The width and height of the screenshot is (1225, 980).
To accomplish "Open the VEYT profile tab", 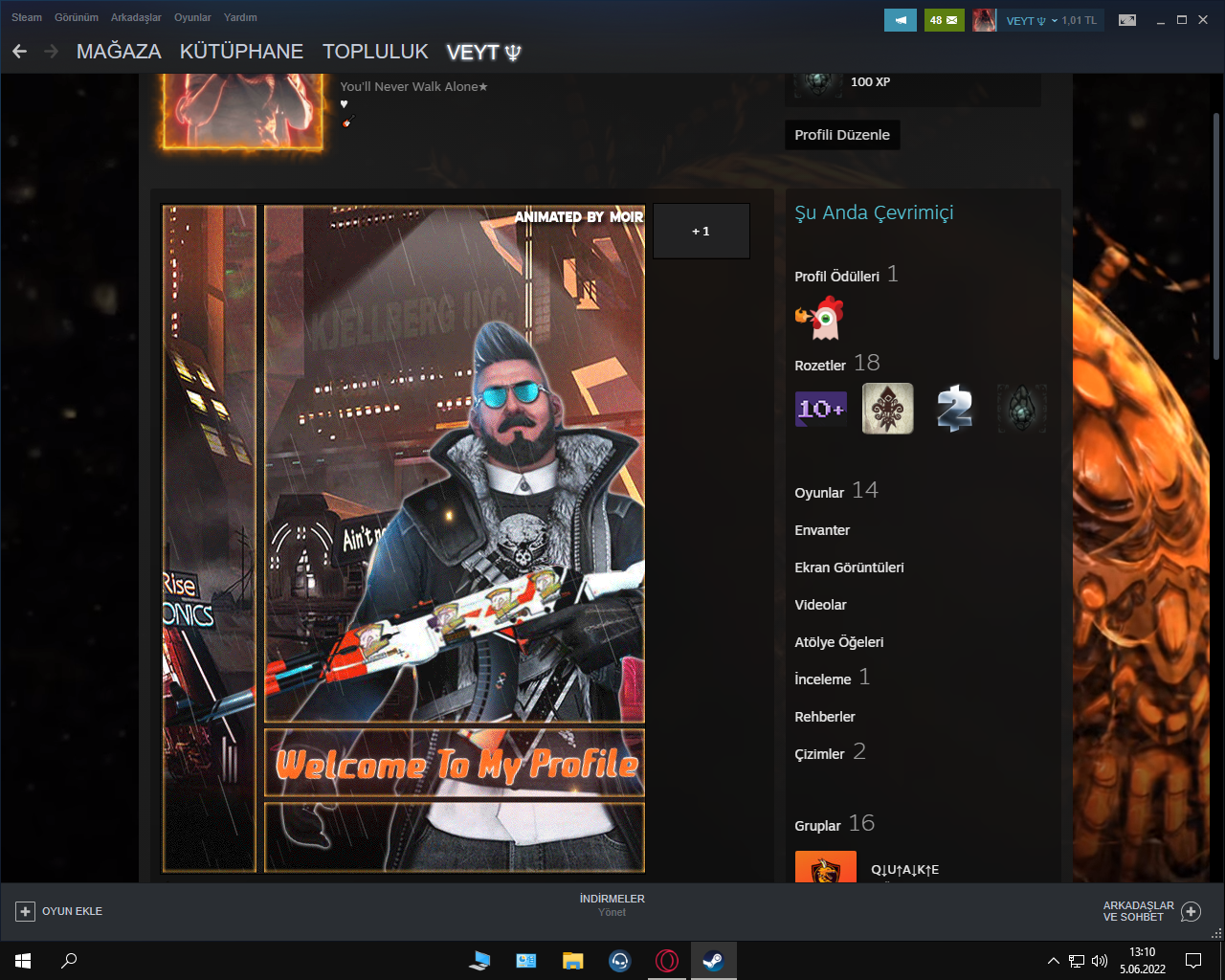I will pos(484,52).
